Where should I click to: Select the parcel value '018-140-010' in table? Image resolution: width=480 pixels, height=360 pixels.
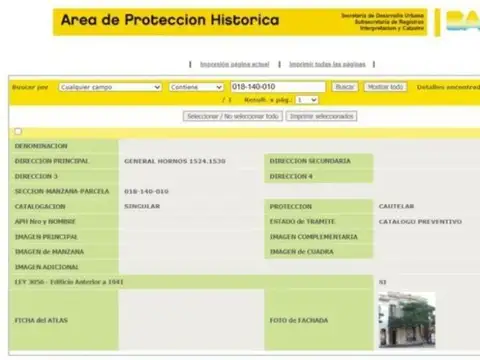point(146,191)
